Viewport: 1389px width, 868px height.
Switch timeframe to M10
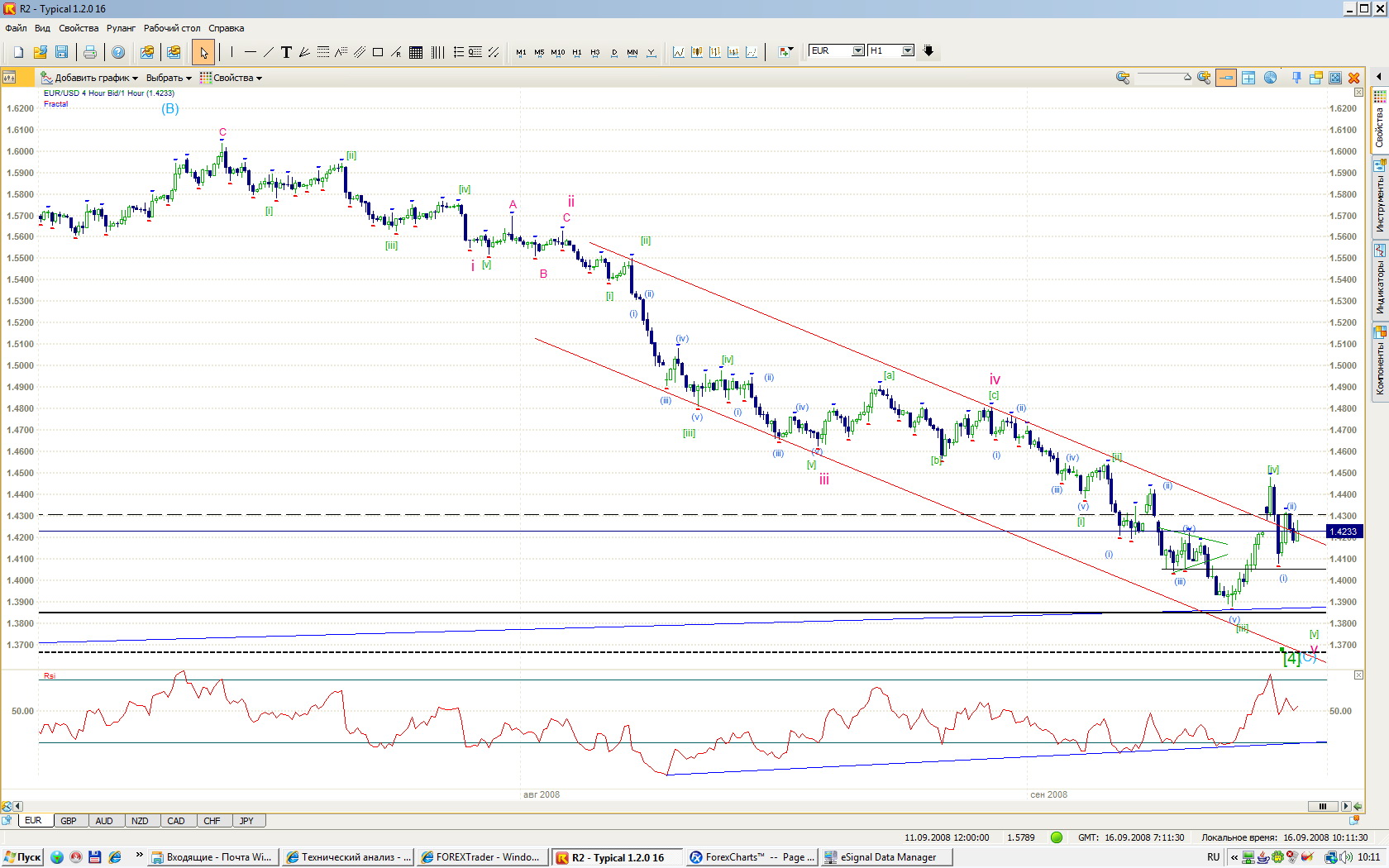coord(558,52)
